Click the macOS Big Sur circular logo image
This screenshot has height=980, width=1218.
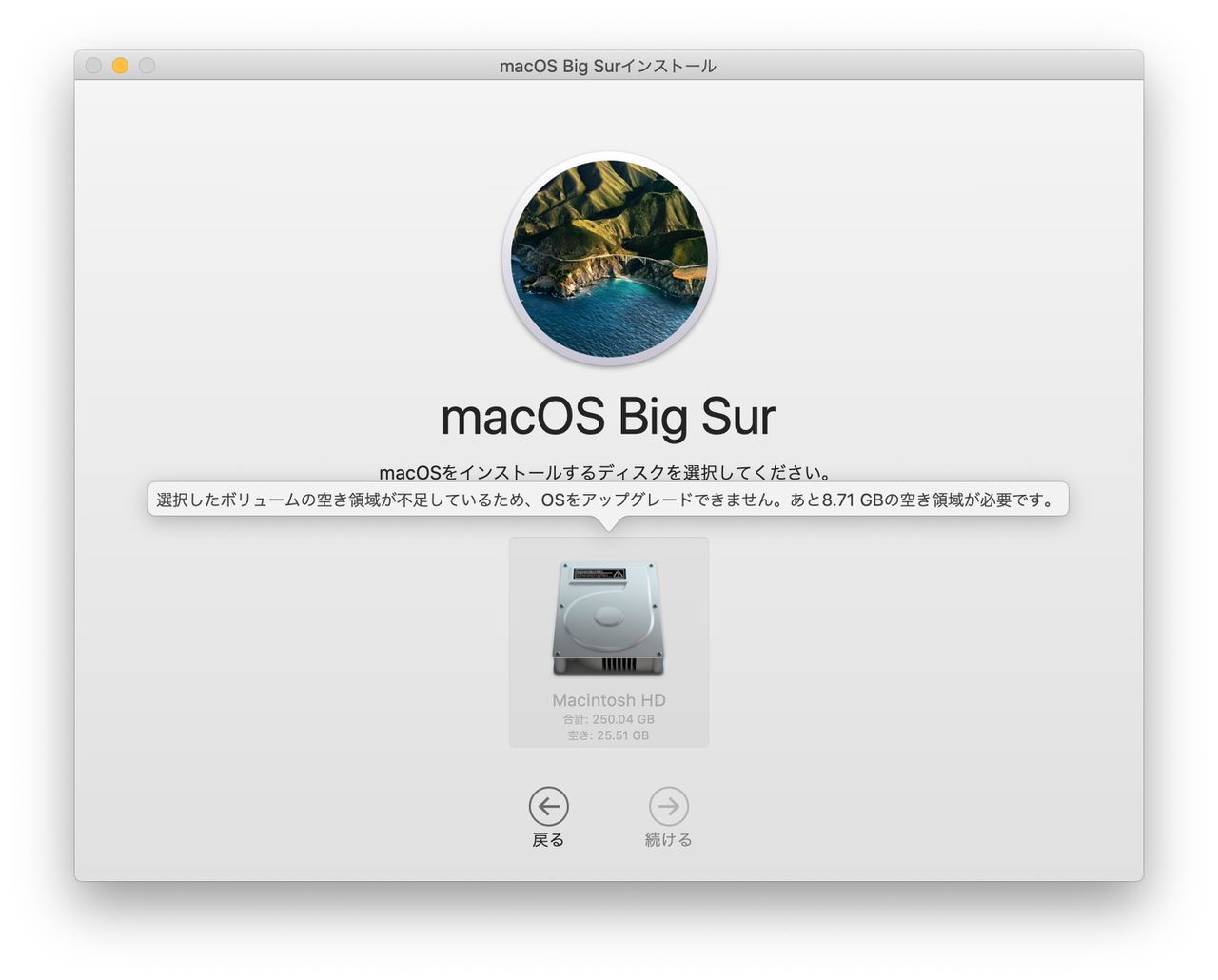click(x=609, y=259)
